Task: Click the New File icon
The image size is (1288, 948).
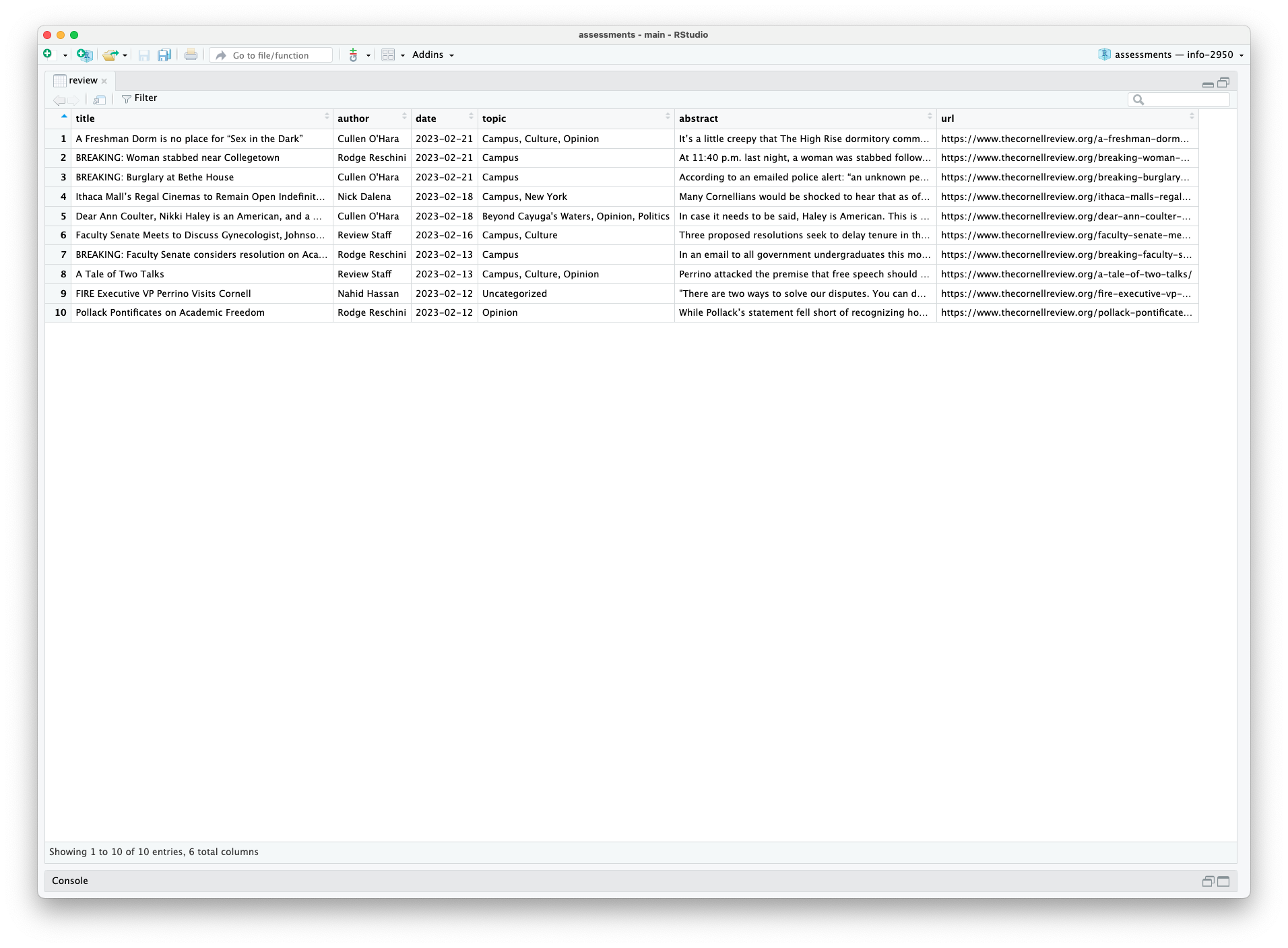Action: coord(48,55)
